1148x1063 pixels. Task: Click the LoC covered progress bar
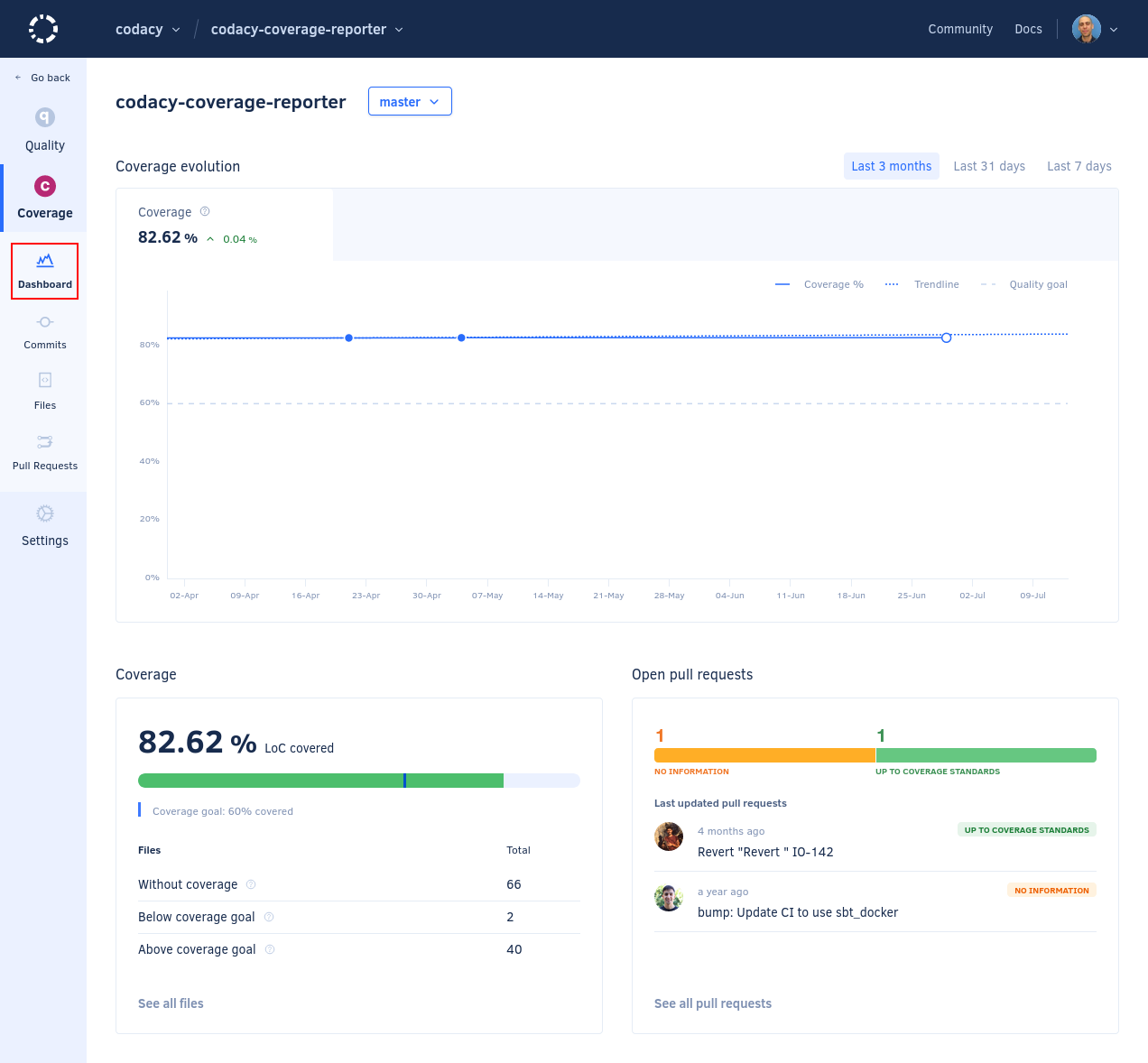click(x=358, y=780)
